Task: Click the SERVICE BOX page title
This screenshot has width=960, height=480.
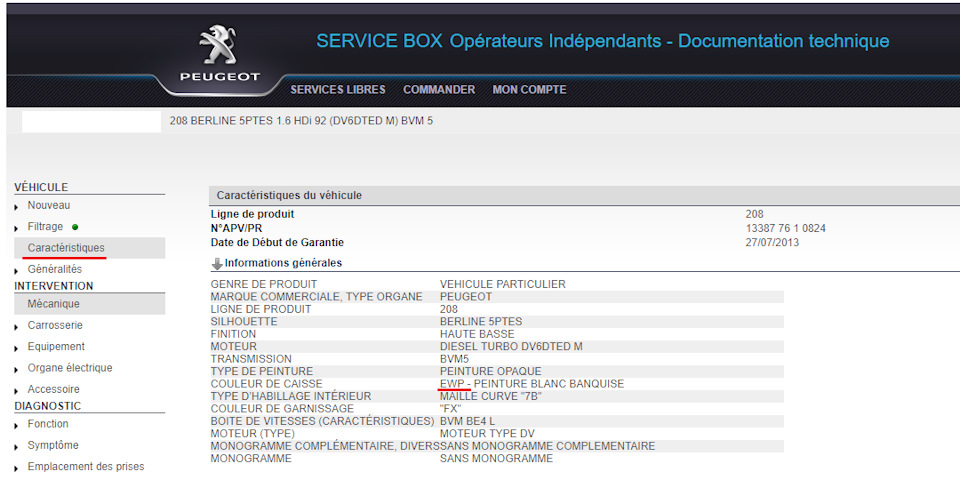Action: click(602, 42)
